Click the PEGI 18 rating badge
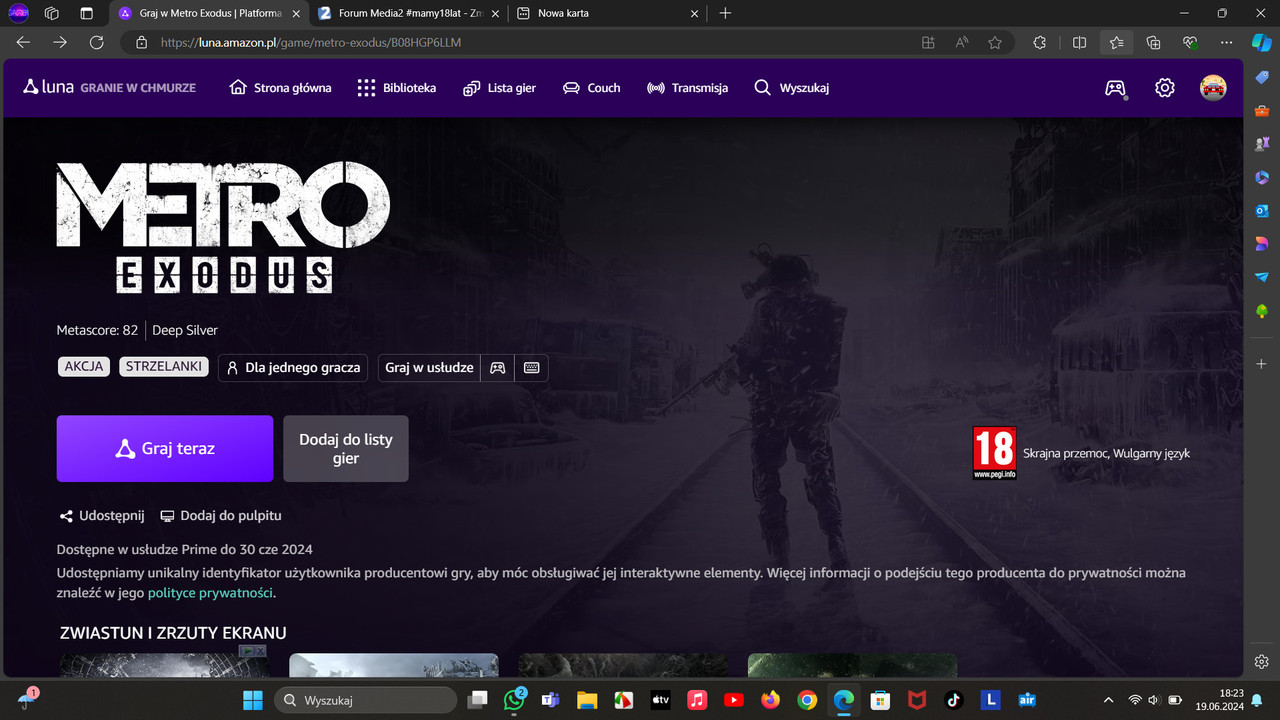The width and height of the screenshot is (1280, 720). (994, 453)
